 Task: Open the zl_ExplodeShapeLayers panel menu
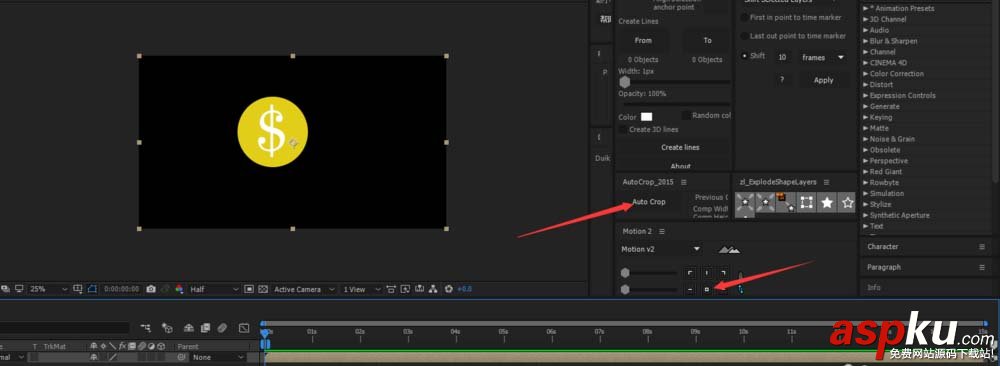tap(826, 182)
